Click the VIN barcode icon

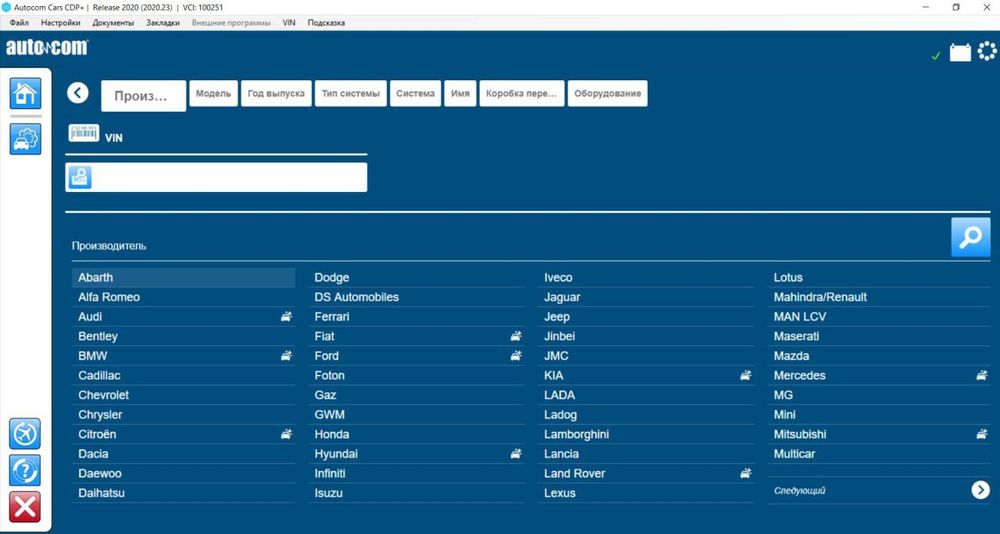[x=84, y=133]
